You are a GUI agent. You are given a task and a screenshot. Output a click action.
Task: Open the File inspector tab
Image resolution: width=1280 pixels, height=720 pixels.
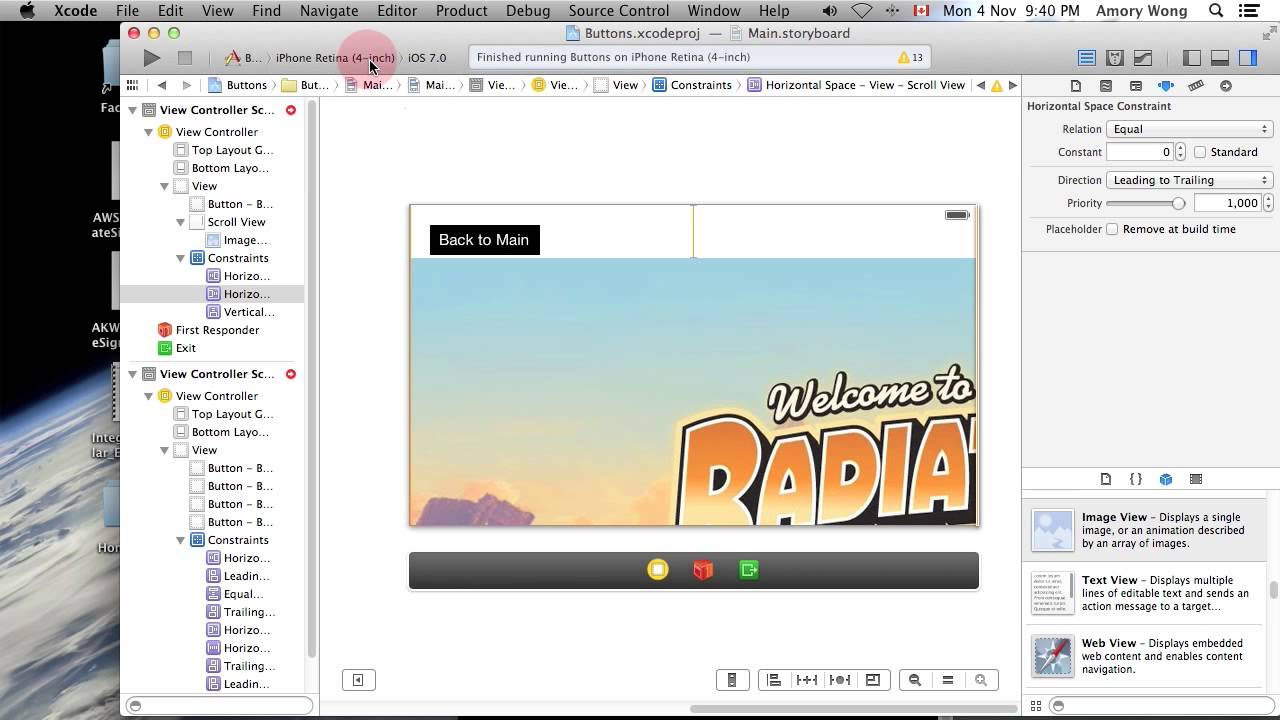pyautogui.click(x=1076, y=86)
